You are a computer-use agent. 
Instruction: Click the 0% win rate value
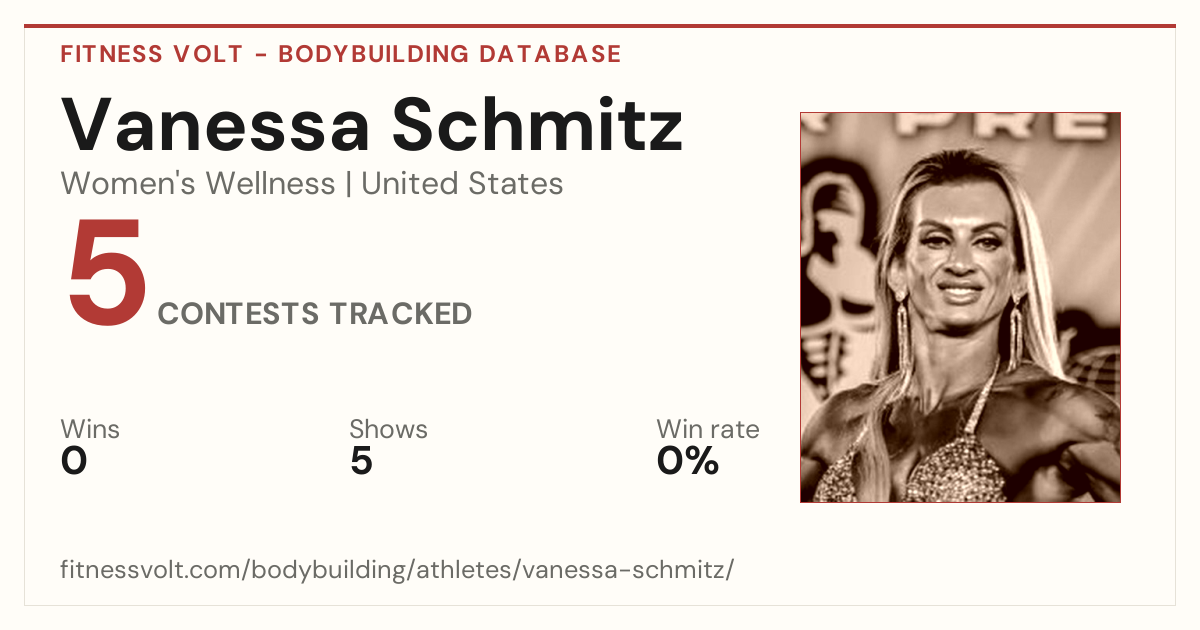pyautogui.click(x=688, y=462)
